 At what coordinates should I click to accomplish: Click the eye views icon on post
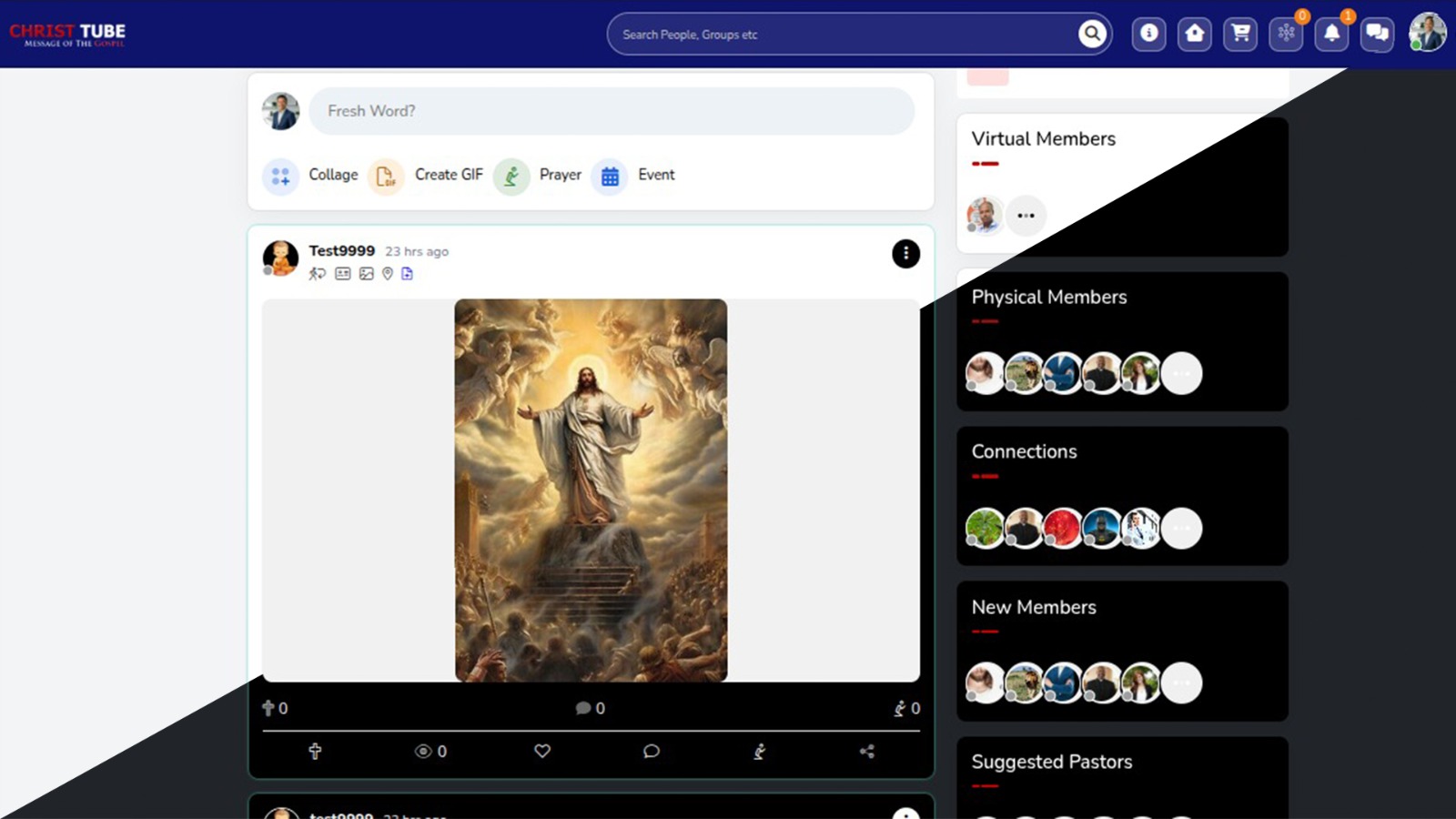click(x=423, y=752)
